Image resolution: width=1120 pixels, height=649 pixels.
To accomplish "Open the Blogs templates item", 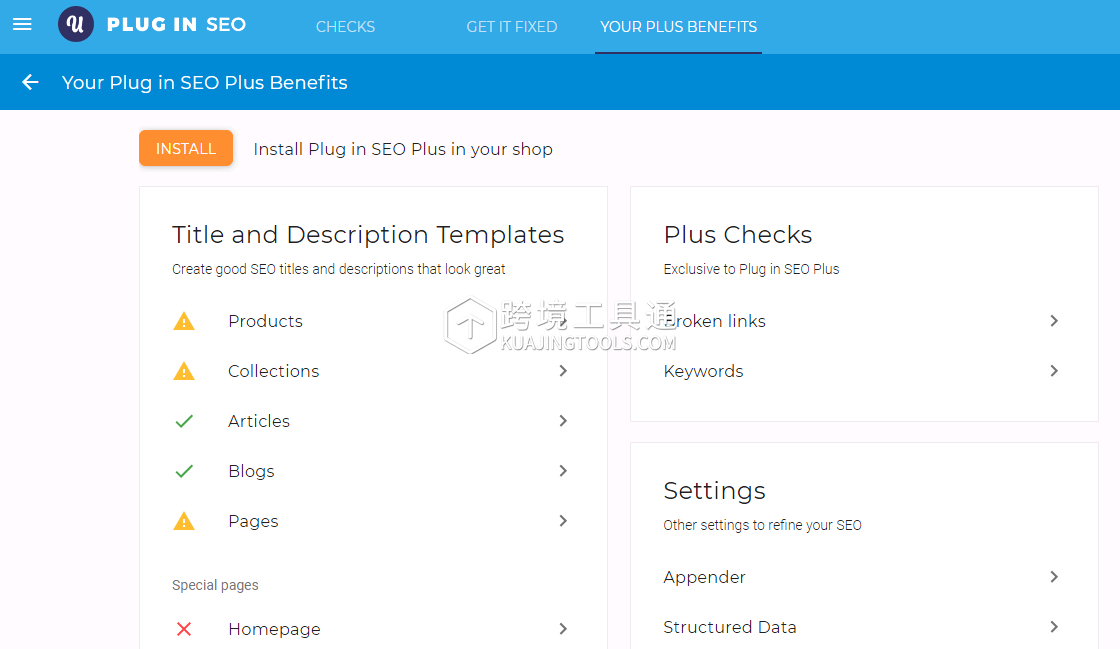I will 251,471.
